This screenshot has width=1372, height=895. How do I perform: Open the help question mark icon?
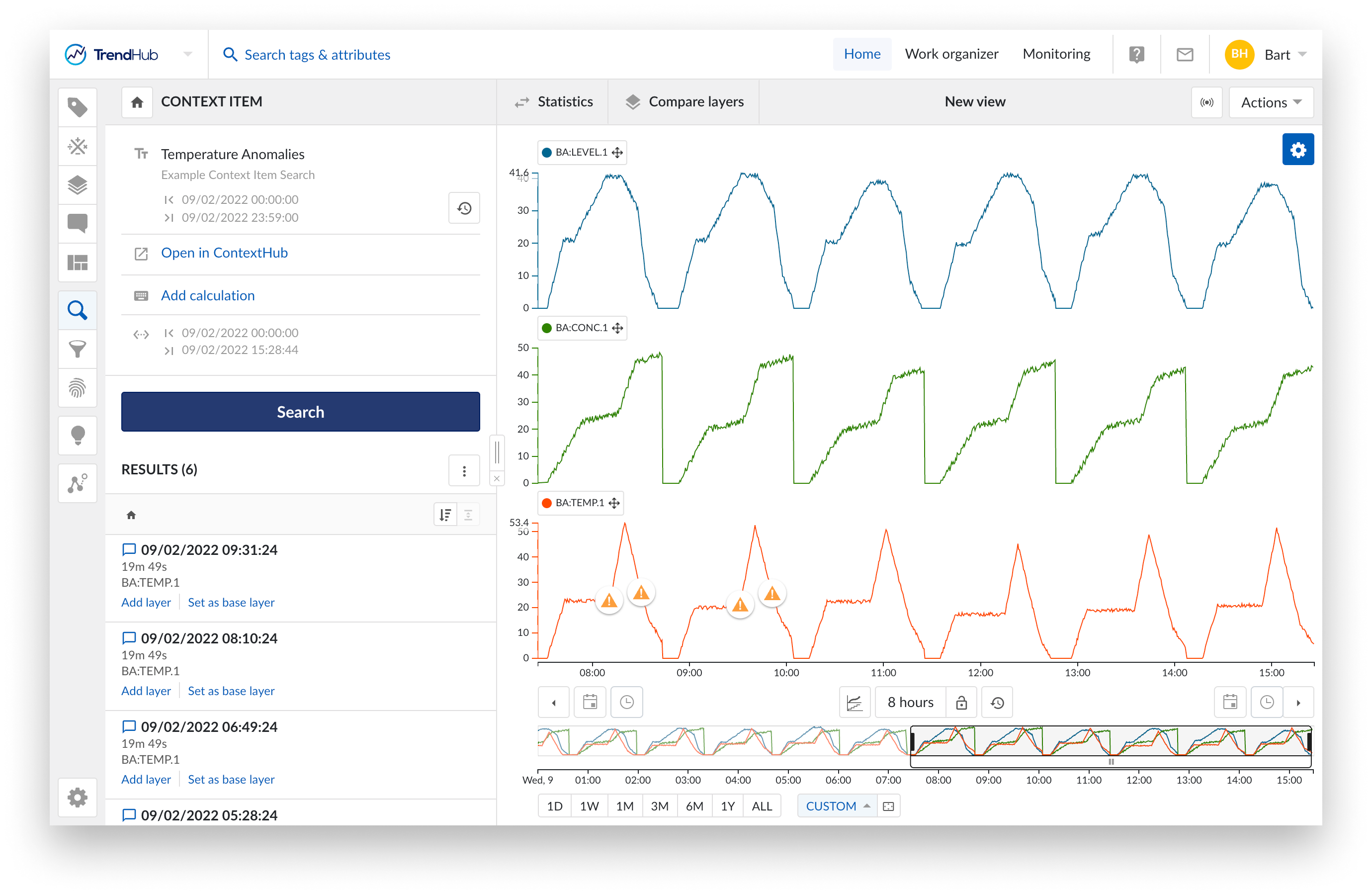(1136, 55)
